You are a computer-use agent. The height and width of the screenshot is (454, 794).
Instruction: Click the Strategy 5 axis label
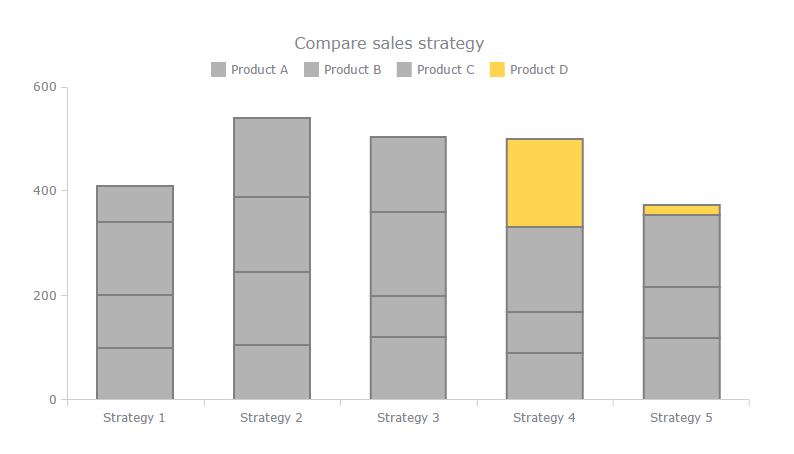tap(681, 418)
